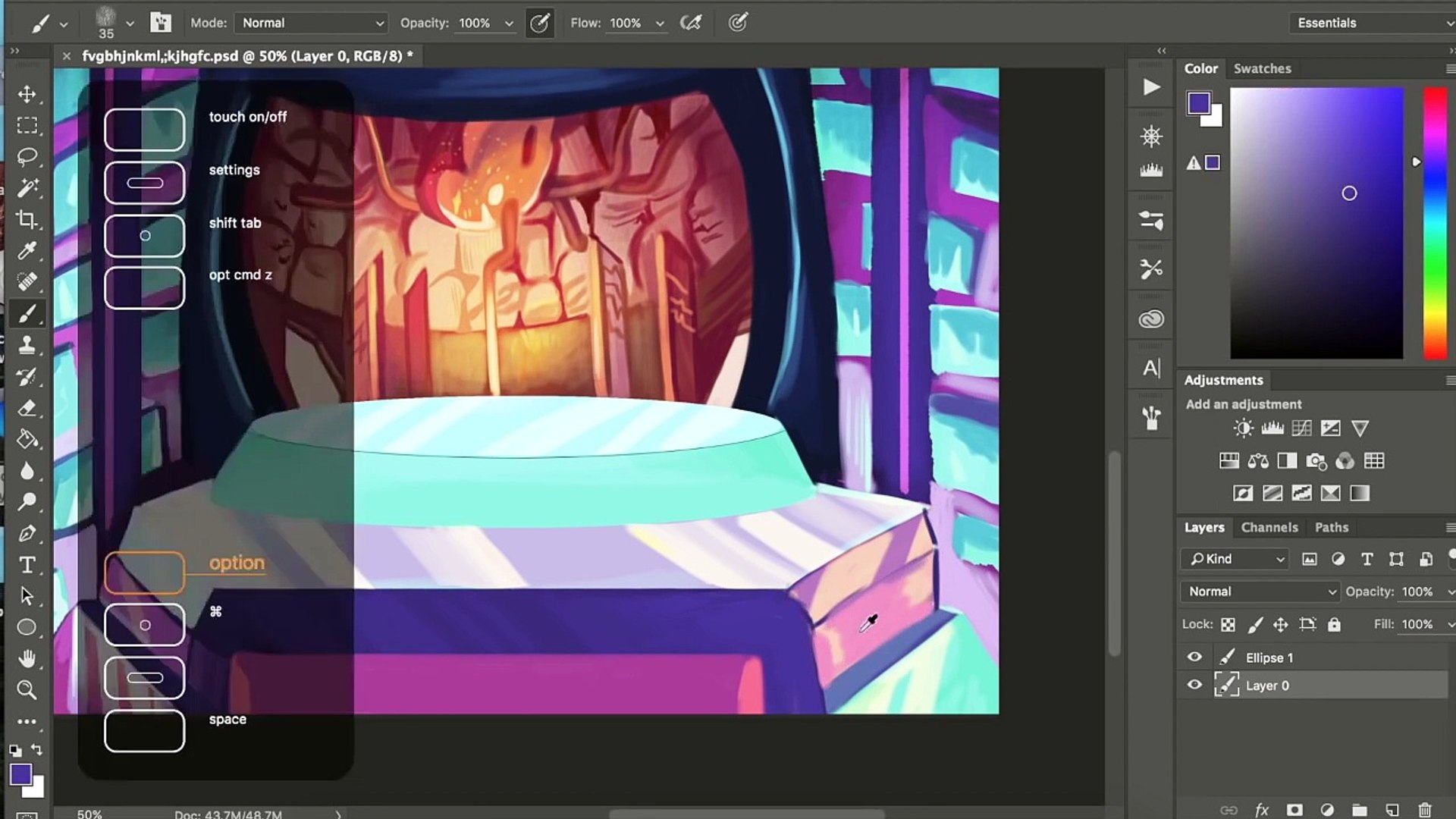Select the Zoom tool

pos(27,690)
